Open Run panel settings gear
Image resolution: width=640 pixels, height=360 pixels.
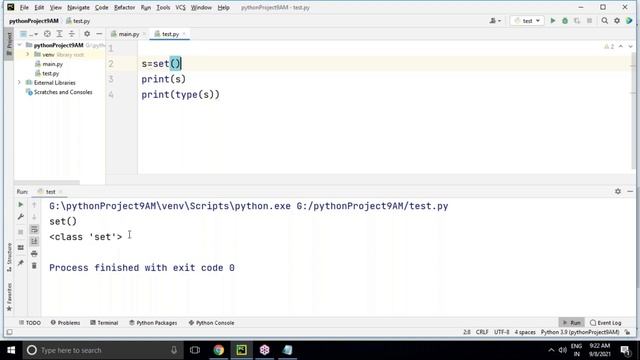click(x=618, y=191)
